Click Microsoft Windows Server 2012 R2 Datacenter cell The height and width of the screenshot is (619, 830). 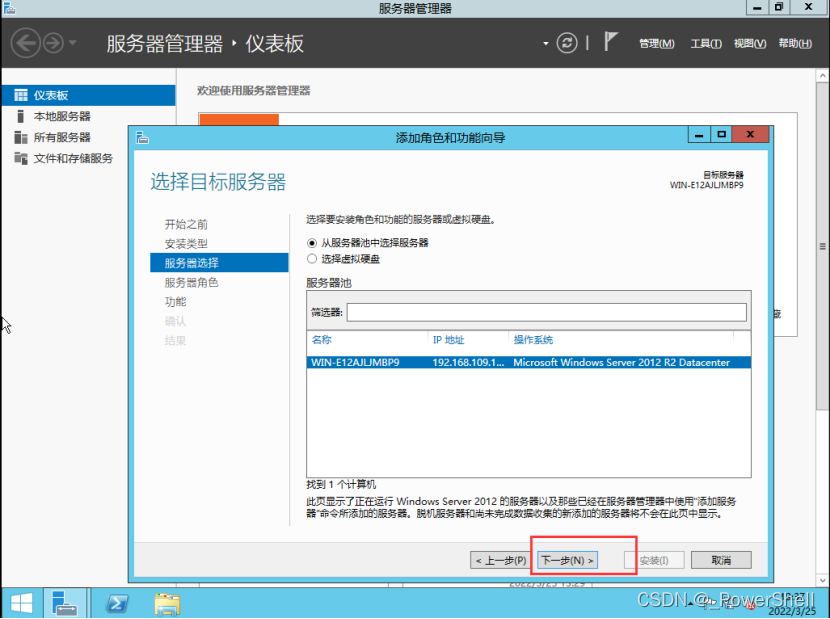click(x=621, y=363)
